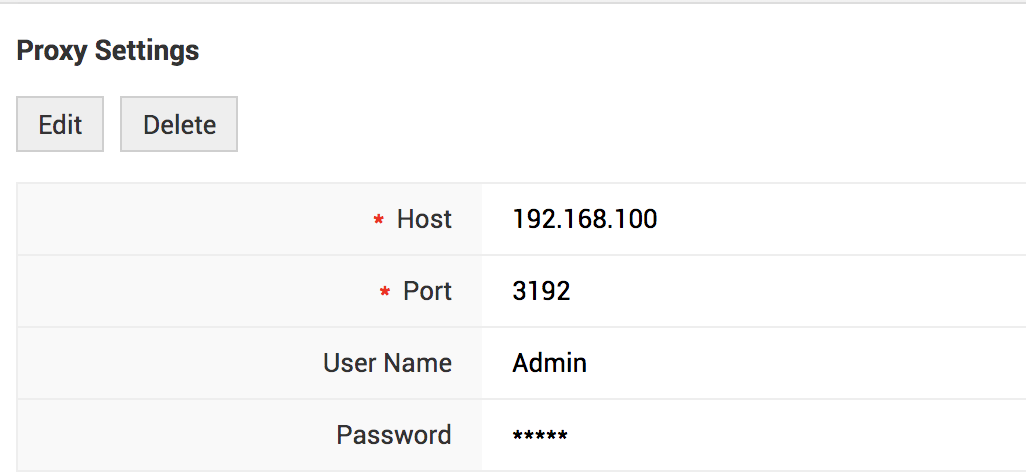Click the Edit button
1026x476 pixels.
coord(60,125)
